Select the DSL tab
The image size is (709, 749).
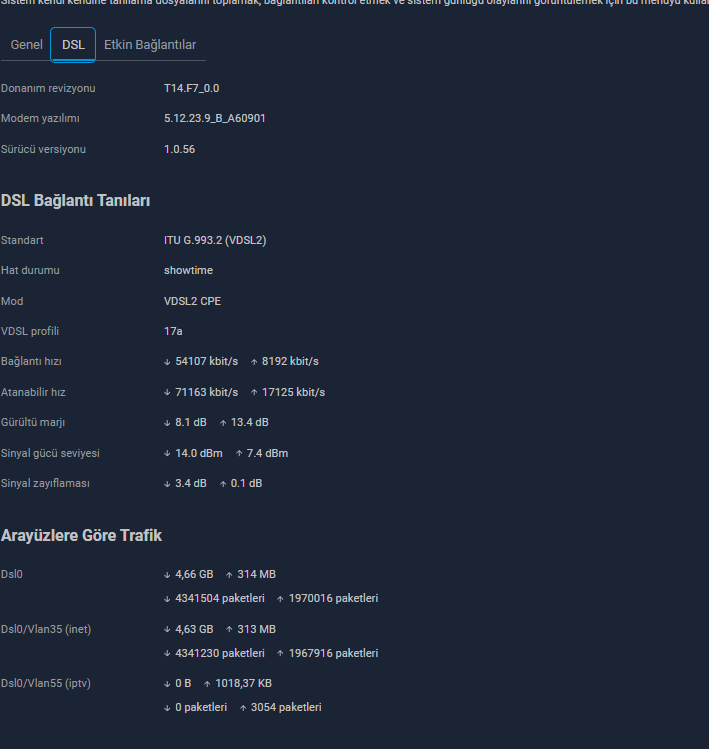click(x=73, y=45)
